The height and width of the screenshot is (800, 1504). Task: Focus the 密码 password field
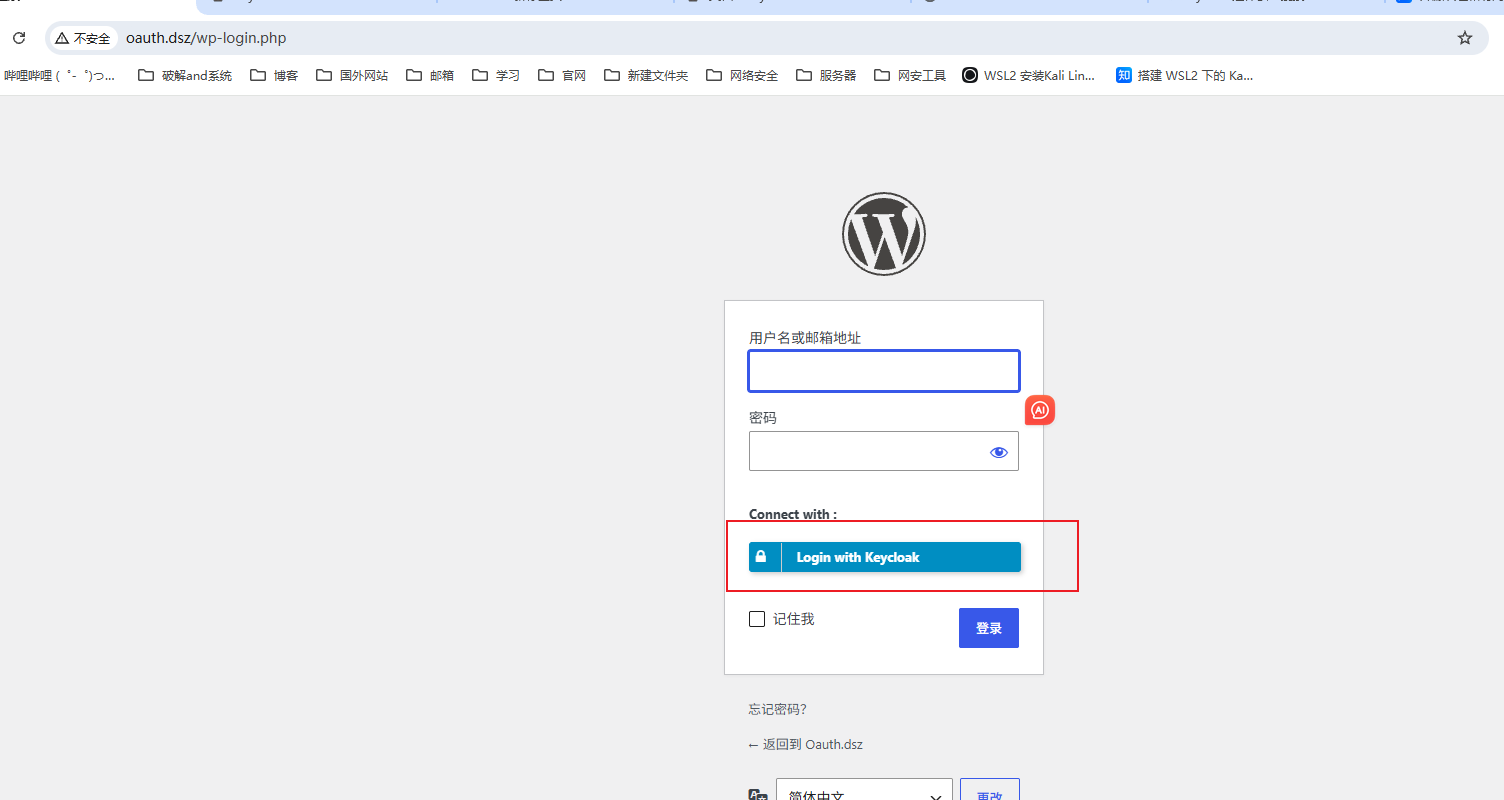pos(884,451)
